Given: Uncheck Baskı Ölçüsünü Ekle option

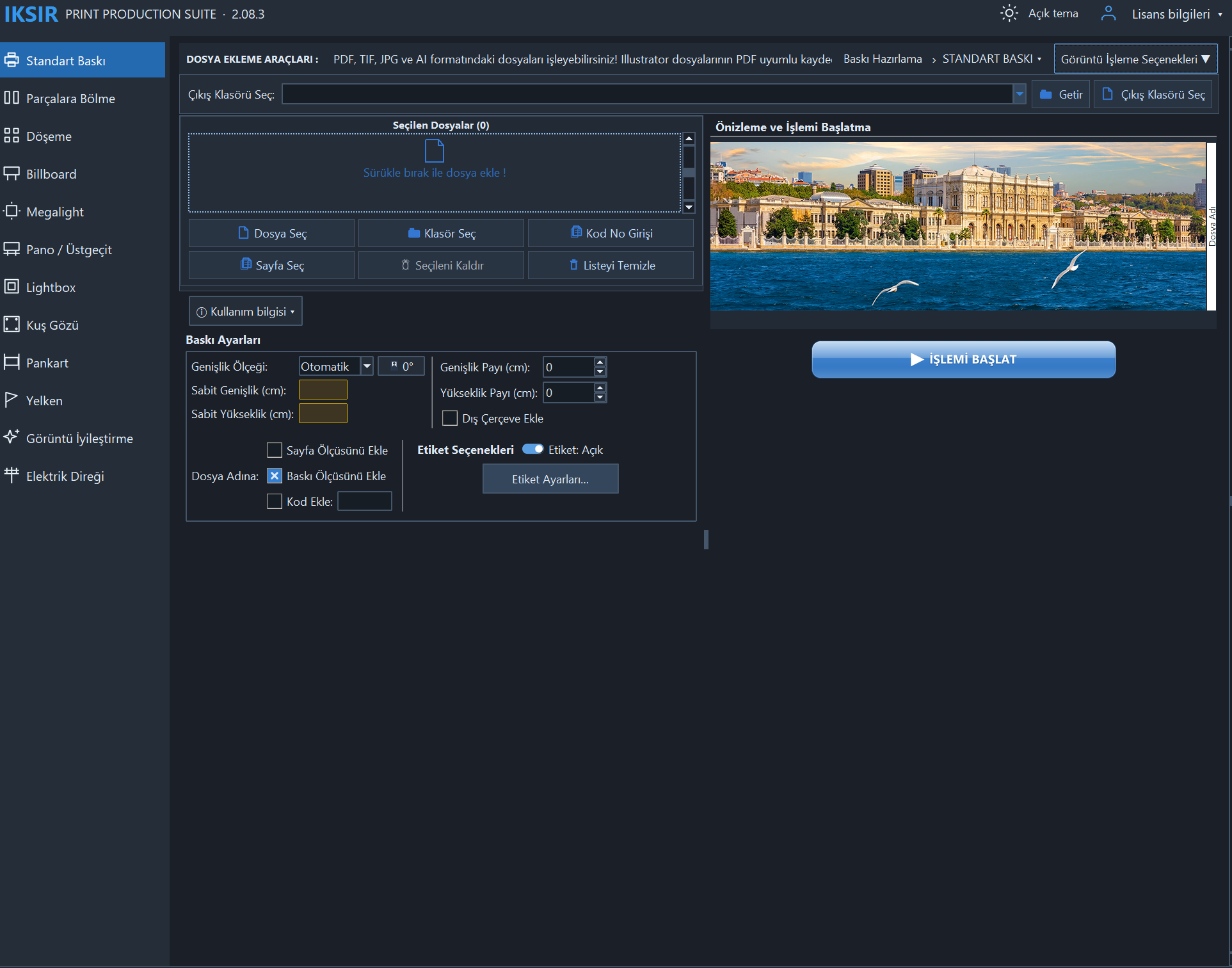Looking at the screenshot, I should pos(275,476).
